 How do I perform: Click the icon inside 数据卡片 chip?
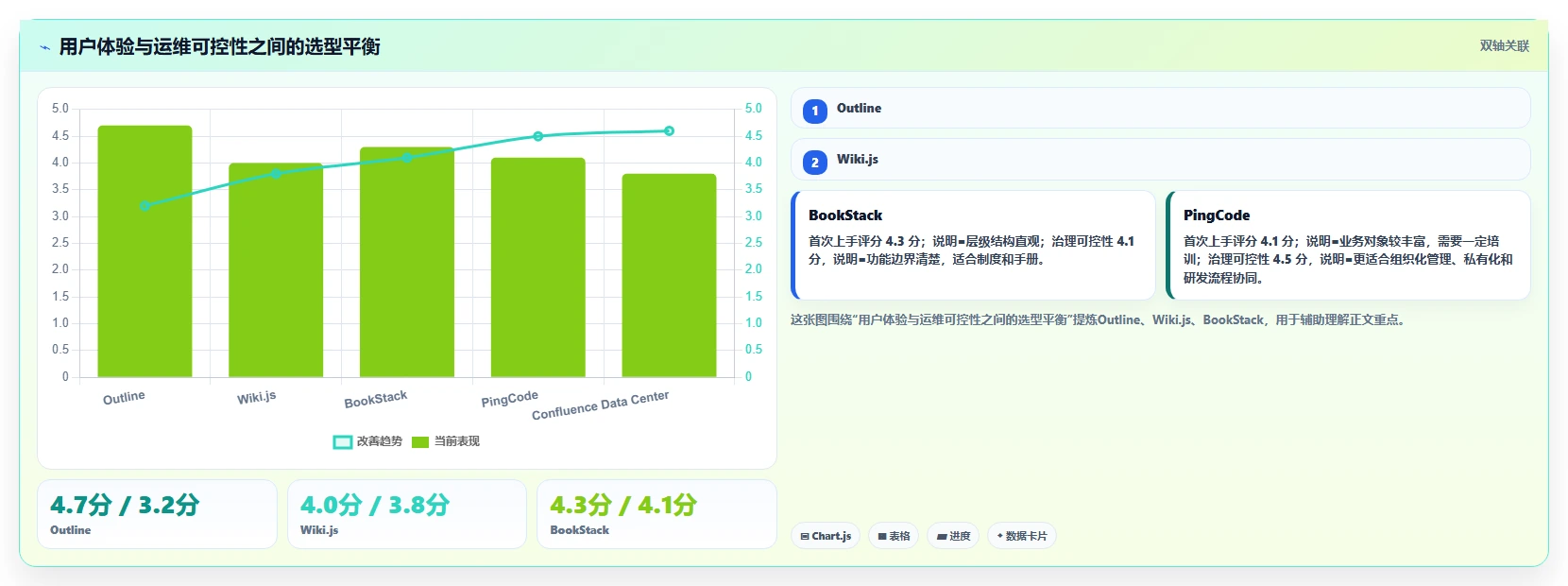tap(1000, 536)
